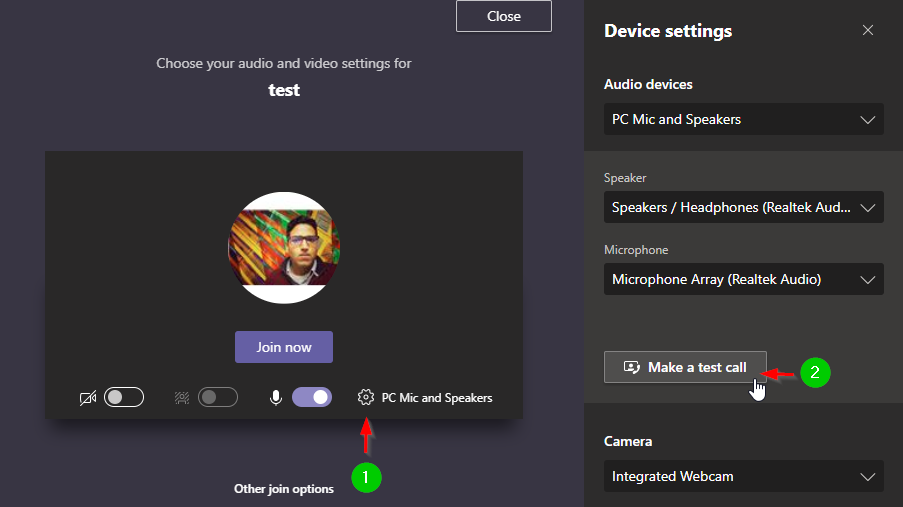
Task: Open the Speaker selection dropdown
Action: pos(743,208)
